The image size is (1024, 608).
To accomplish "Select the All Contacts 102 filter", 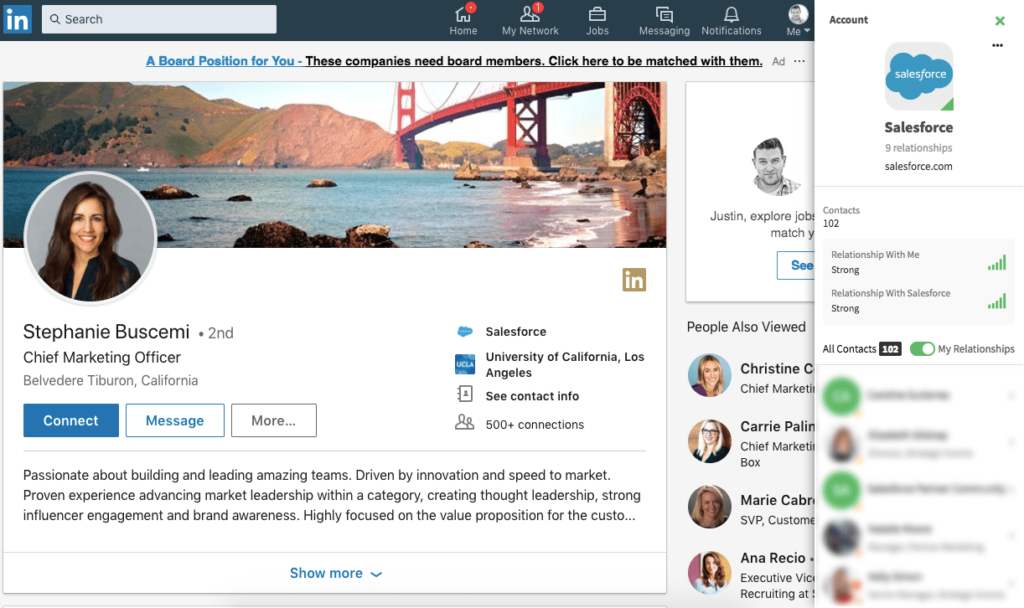I will click(x=861, y=349).
